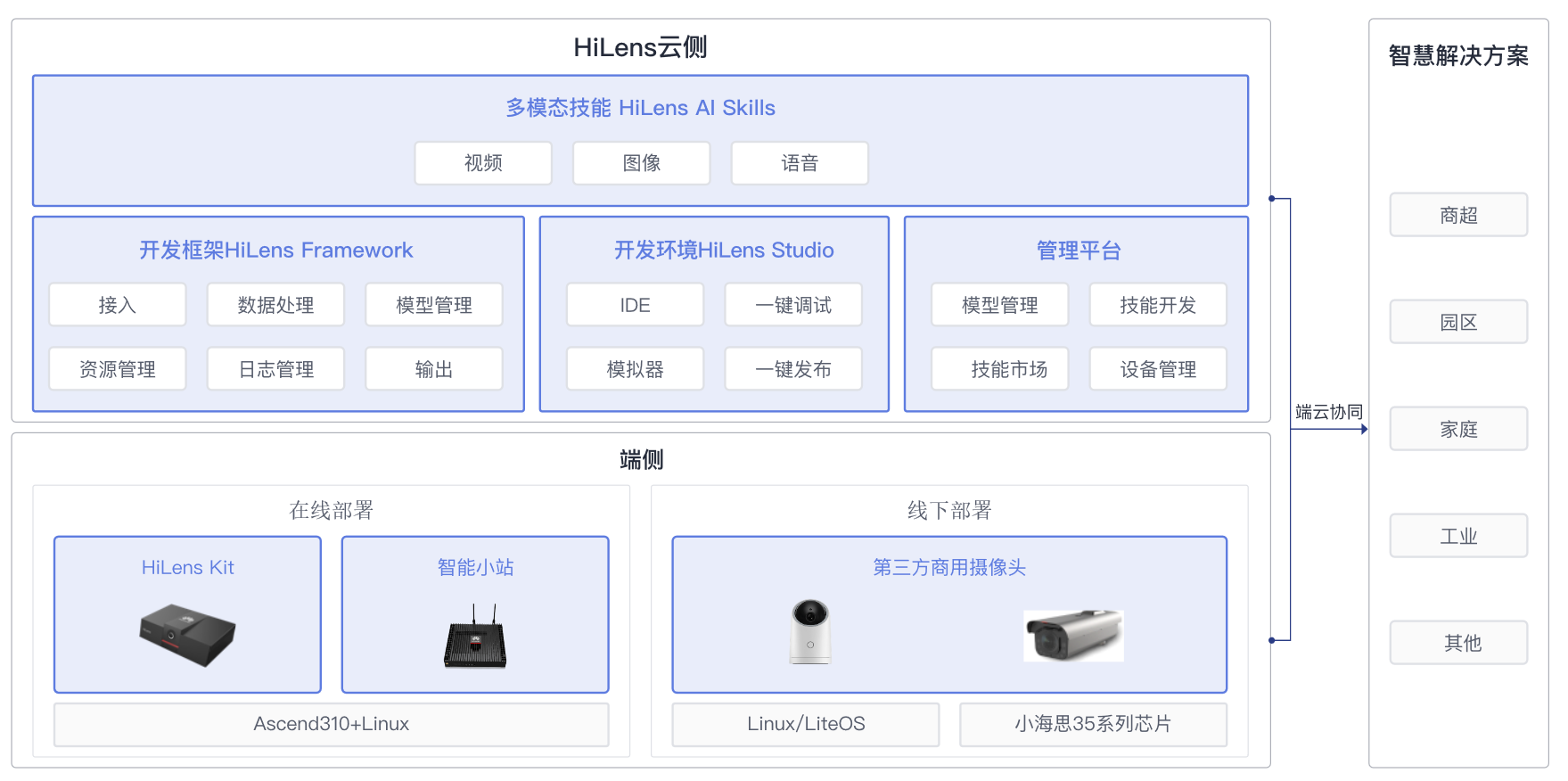Click the 管理平台 heading
Screen dimensions: 1568x781
pos(1079,251)
